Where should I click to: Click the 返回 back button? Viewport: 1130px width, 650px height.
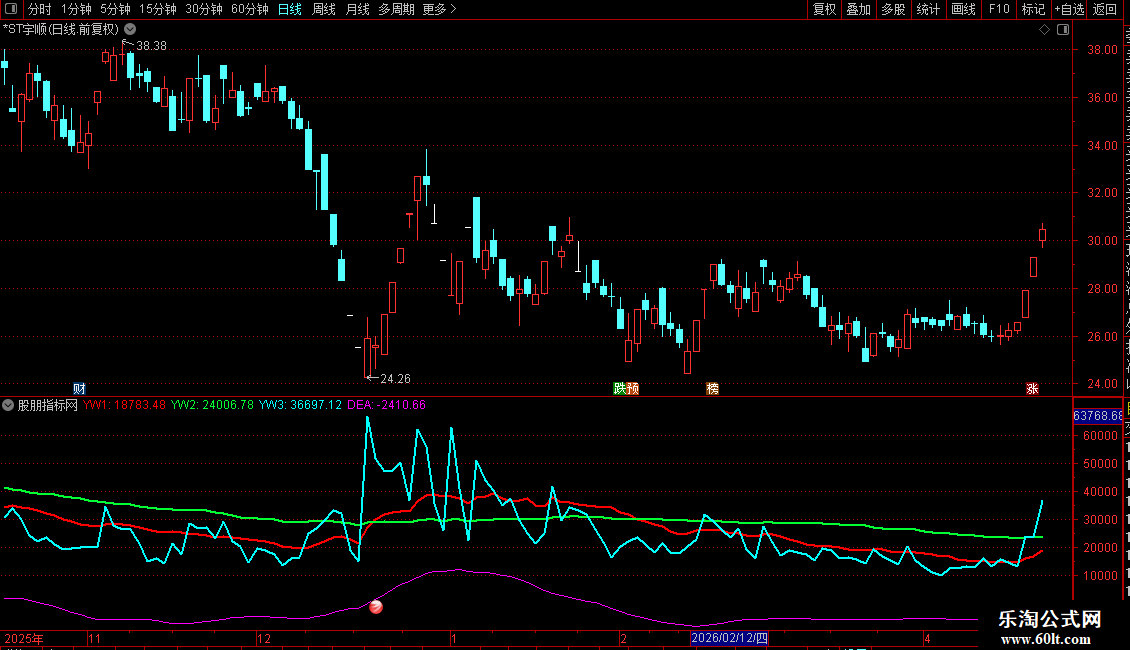click(1104, 9)
